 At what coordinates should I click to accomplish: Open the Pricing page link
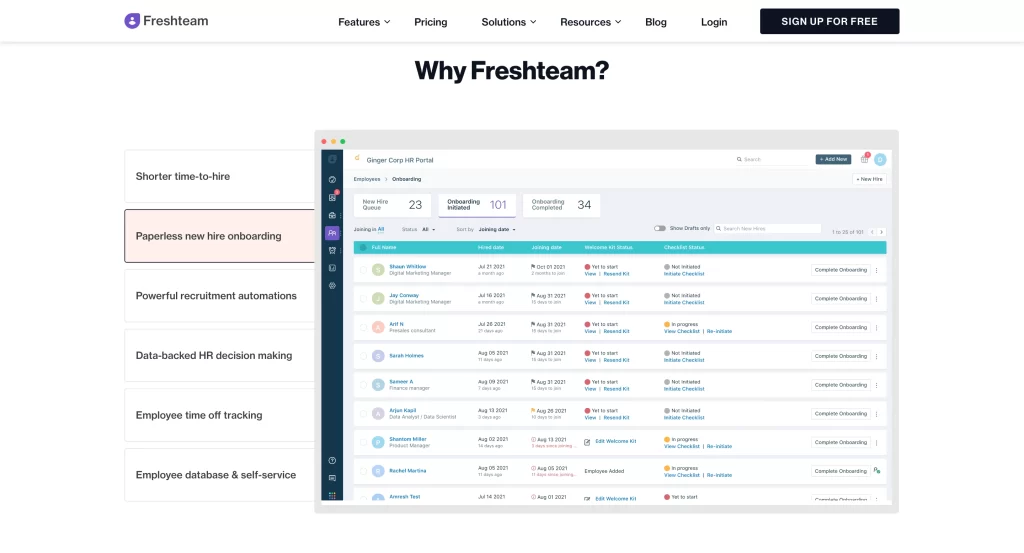[430, 22]
